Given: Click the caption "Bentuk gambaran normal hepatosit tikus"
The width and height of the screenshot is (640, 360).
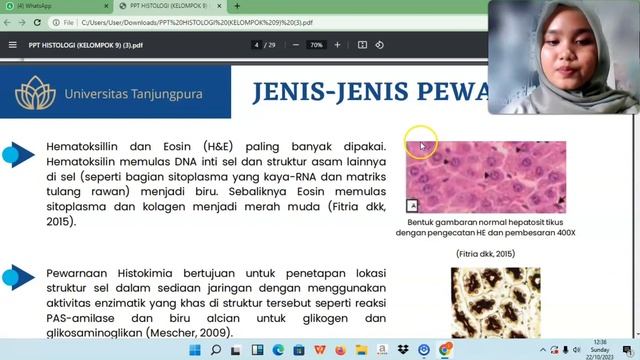Looking at the screenshot, I should [485, 222].
